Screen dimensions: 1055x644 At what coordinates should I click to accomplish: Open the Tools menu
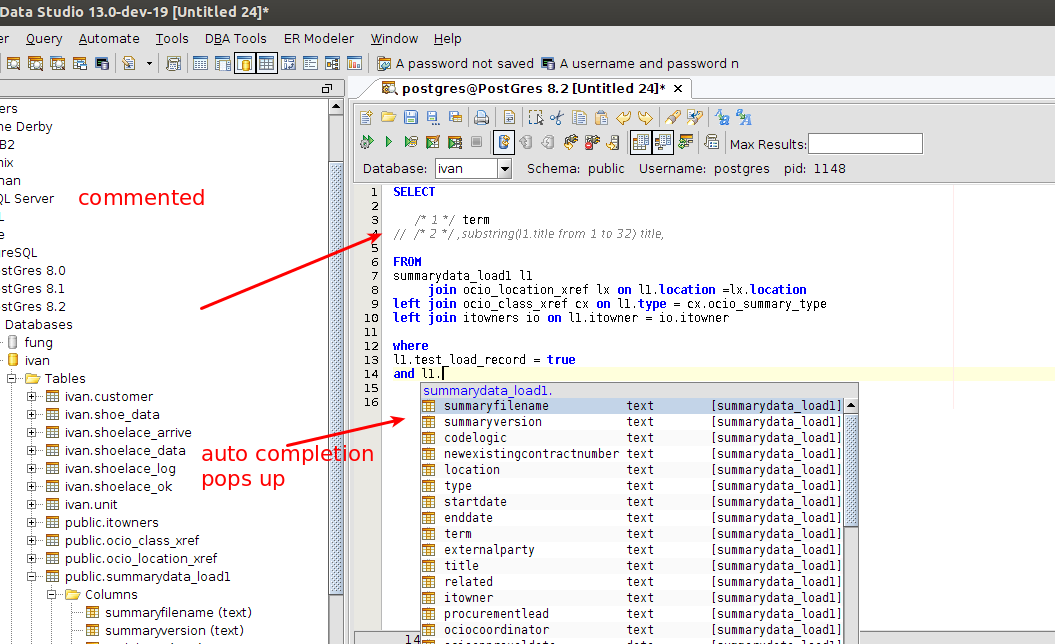[172, 39]
